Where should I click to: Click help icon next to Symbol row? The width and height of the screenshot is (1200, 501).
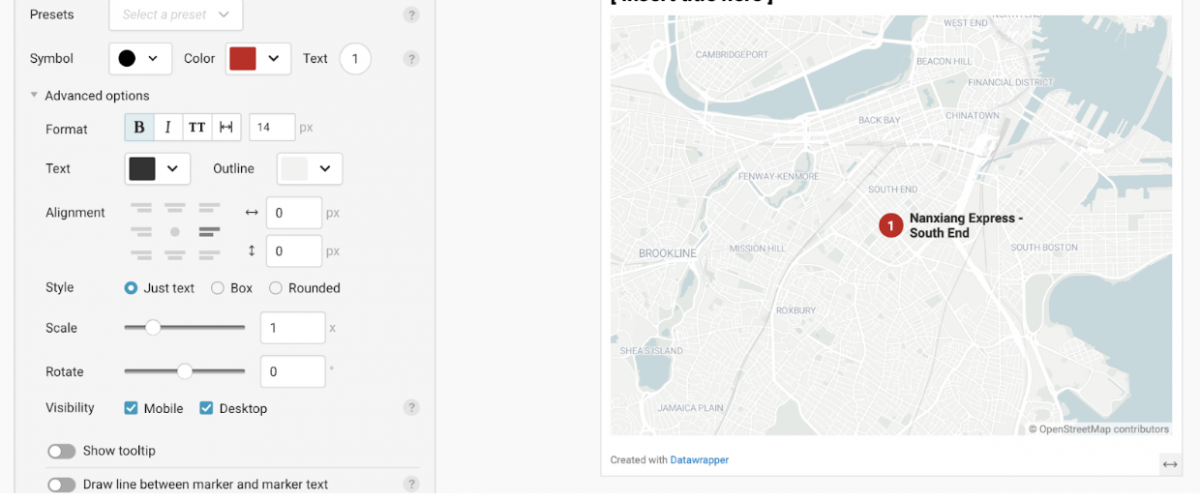pyautogui.click(x=411, y=59)
